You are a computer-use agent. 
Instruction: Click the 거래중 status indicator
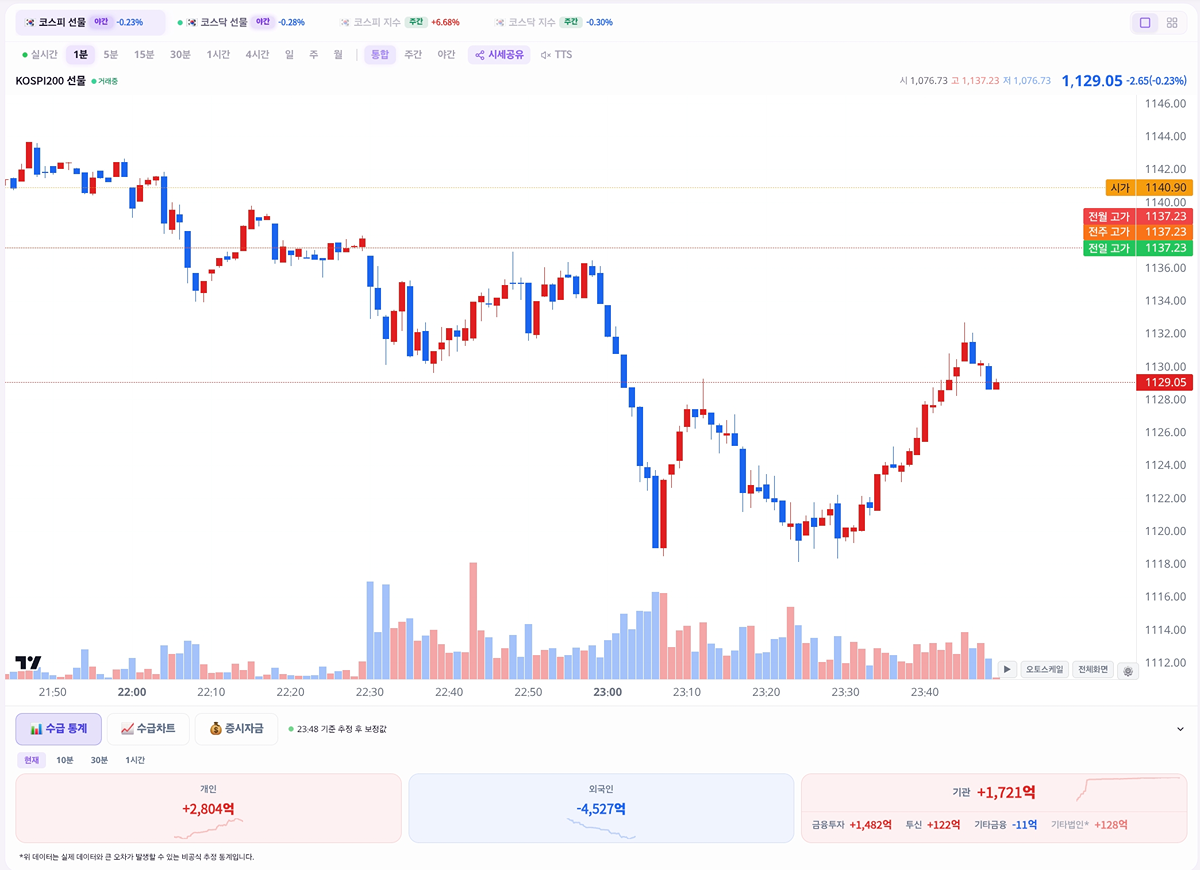[x=105, y=81]
